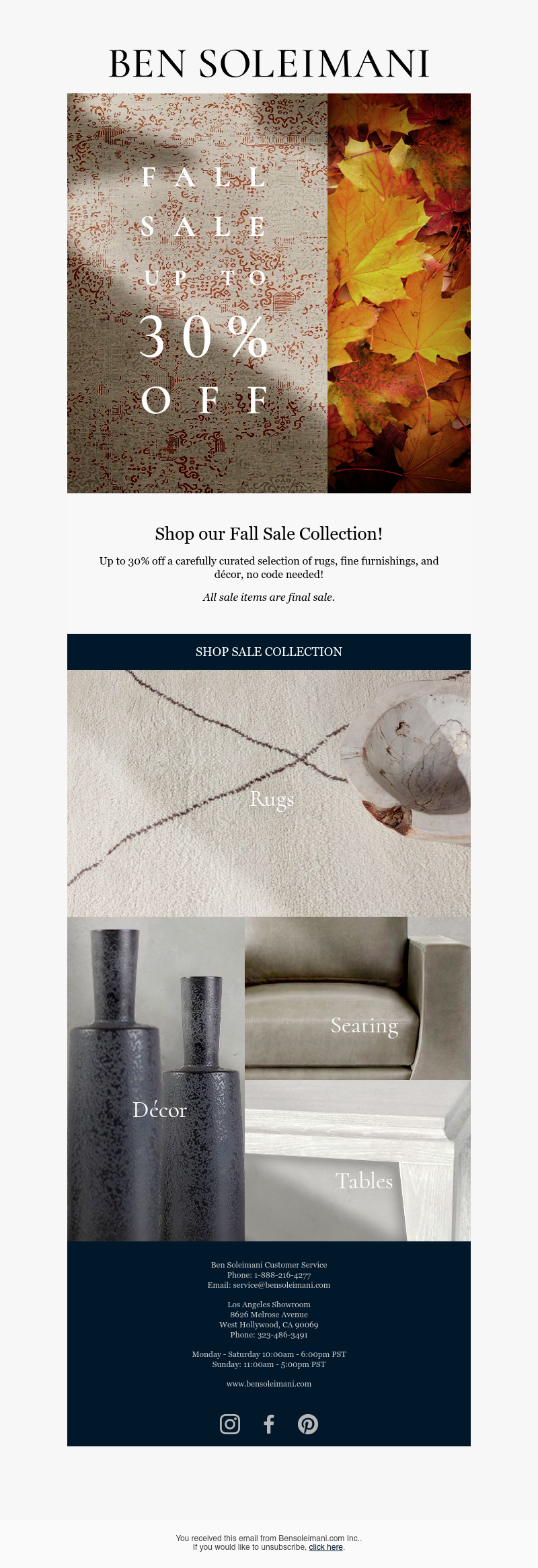Screen dimensions: 538x1568
Task: Open the Facebook social icon
Action: coord(269,1424)
